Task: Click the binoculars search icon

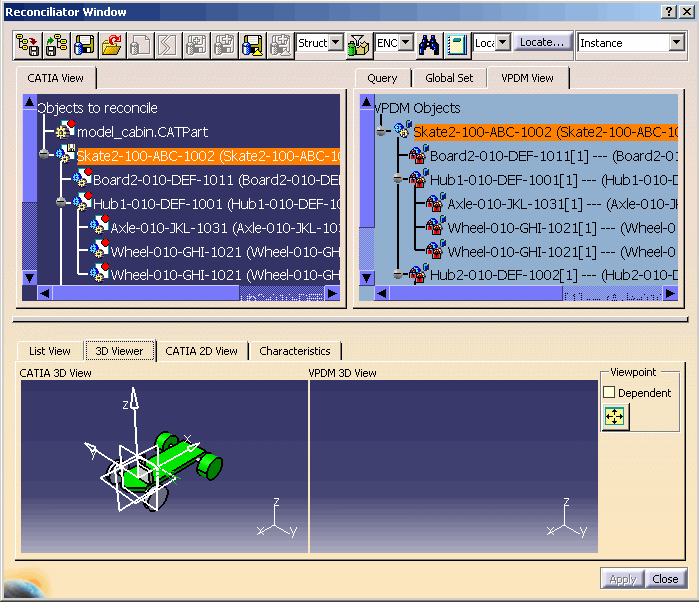Action: tap(429, 45)
